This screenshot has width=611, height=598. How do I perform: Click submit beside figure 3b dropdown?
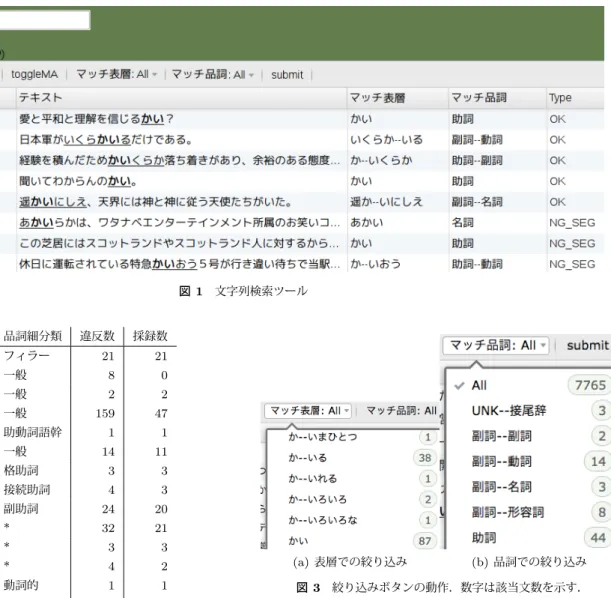[x=588, y=345]
